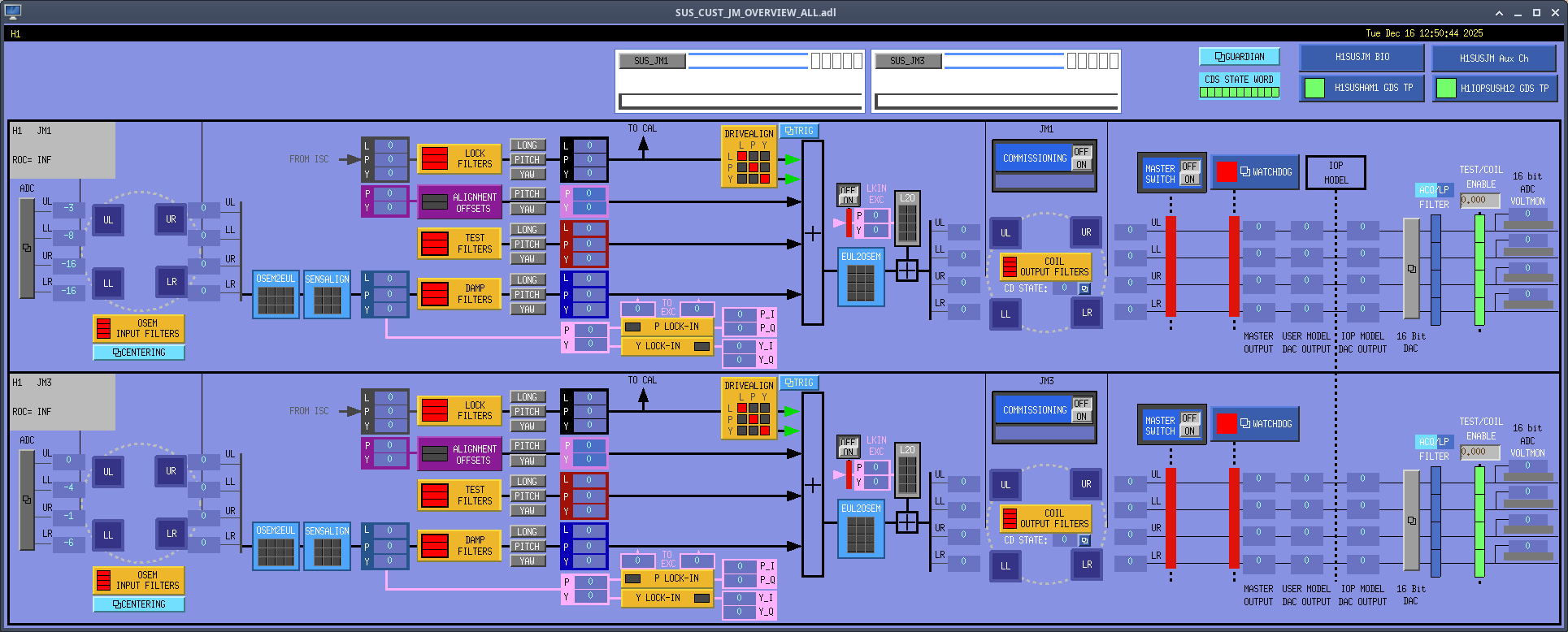Open the GUARDIAN related display menu
The width and height of the screenshot is (1568, 632).
(x=1239, y=57)
